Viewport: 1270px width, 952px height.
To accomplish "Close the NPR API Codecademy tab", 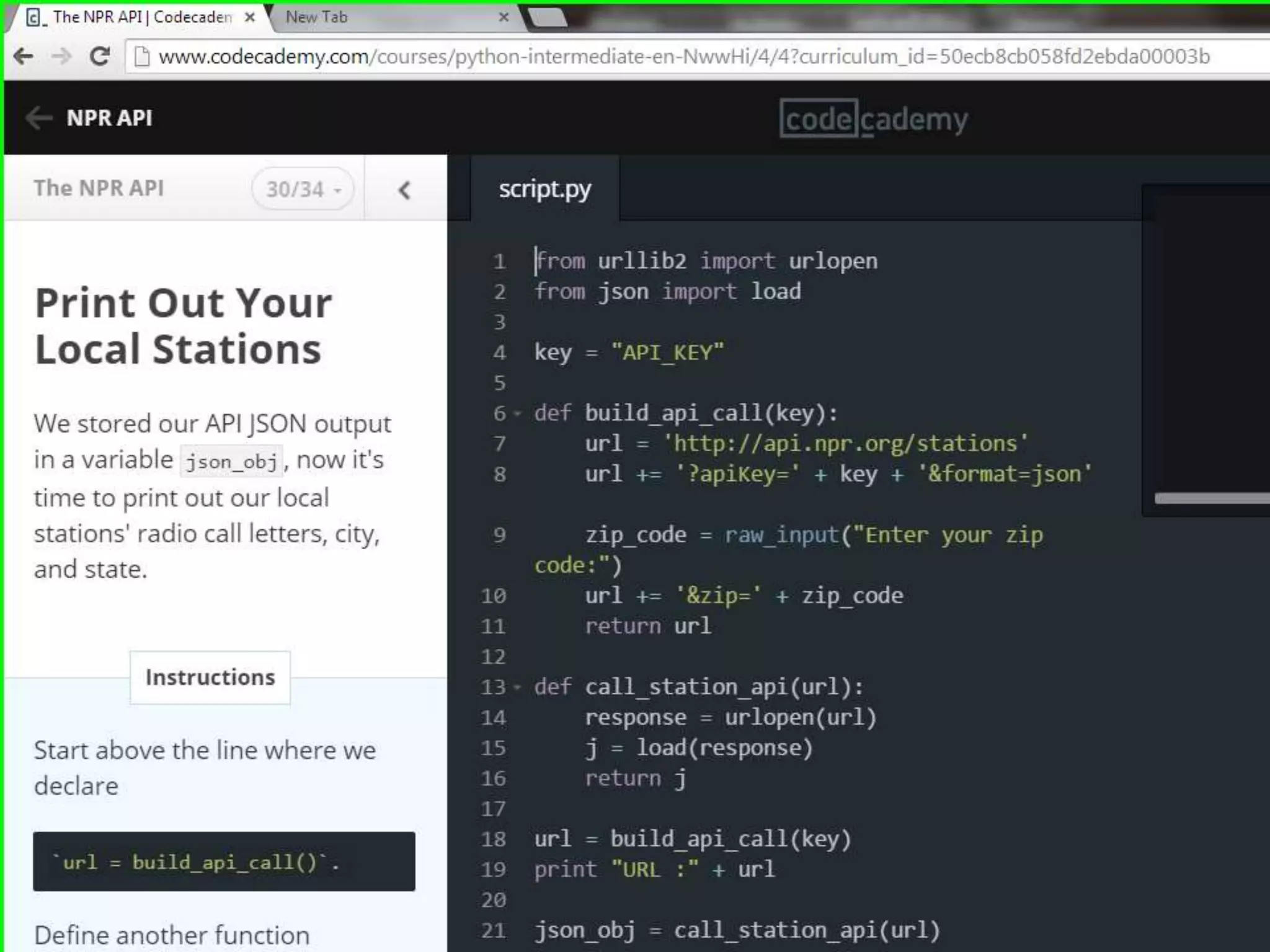I will (x=249, y=17).
